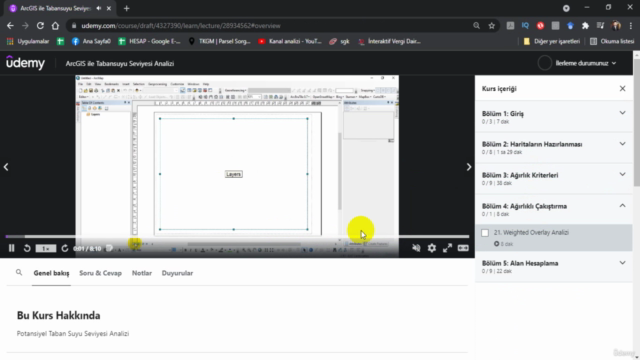640x360 pixels.
Task: Unmute the video volume icon
Action: [416, 248]
